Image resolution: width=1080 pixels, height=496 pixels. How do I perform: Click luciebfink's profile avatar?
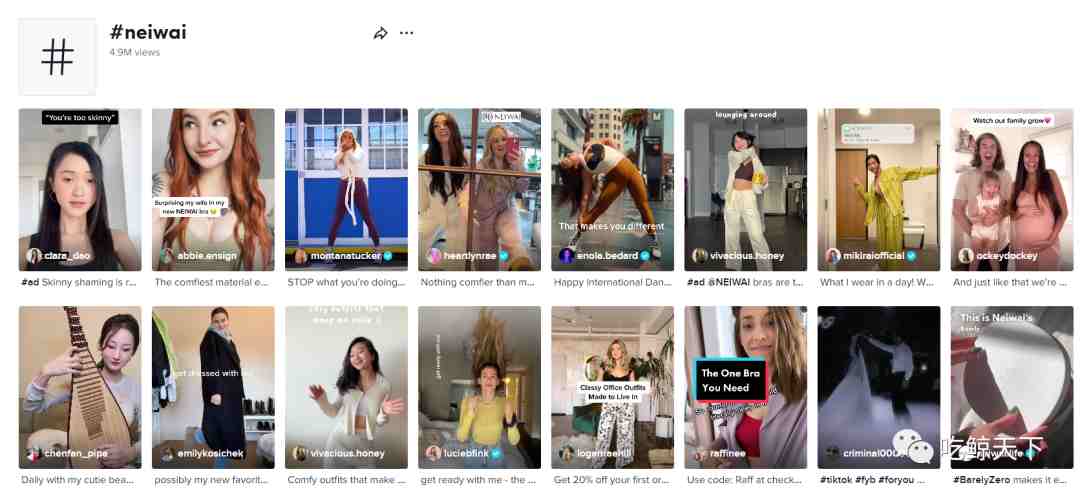433,453
